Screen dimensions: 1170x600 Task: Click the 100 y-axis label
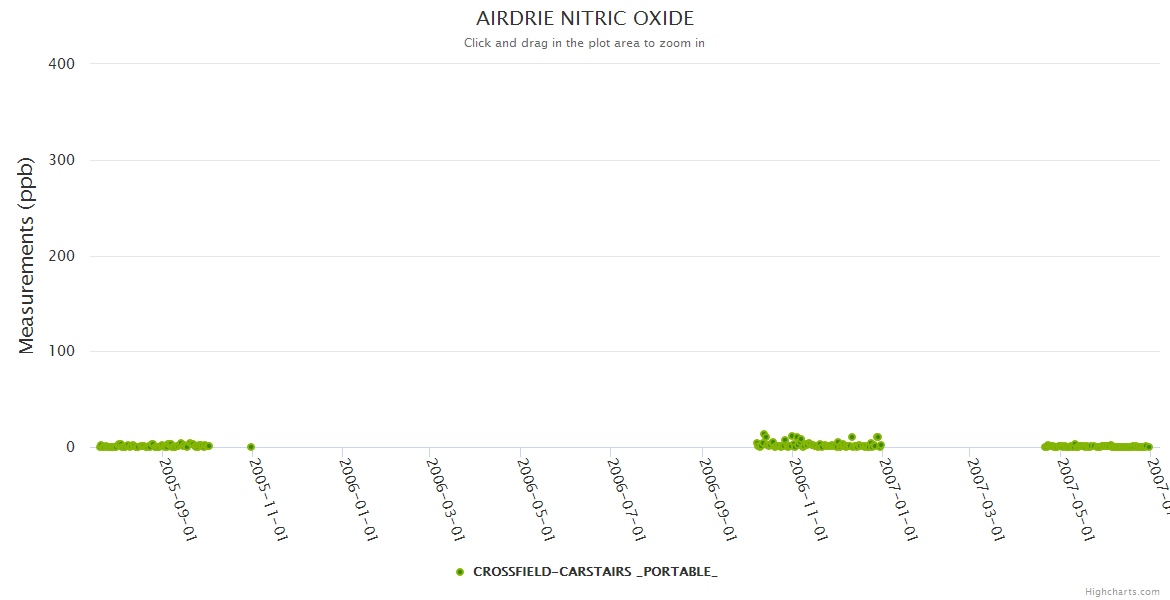click(61, 351)
